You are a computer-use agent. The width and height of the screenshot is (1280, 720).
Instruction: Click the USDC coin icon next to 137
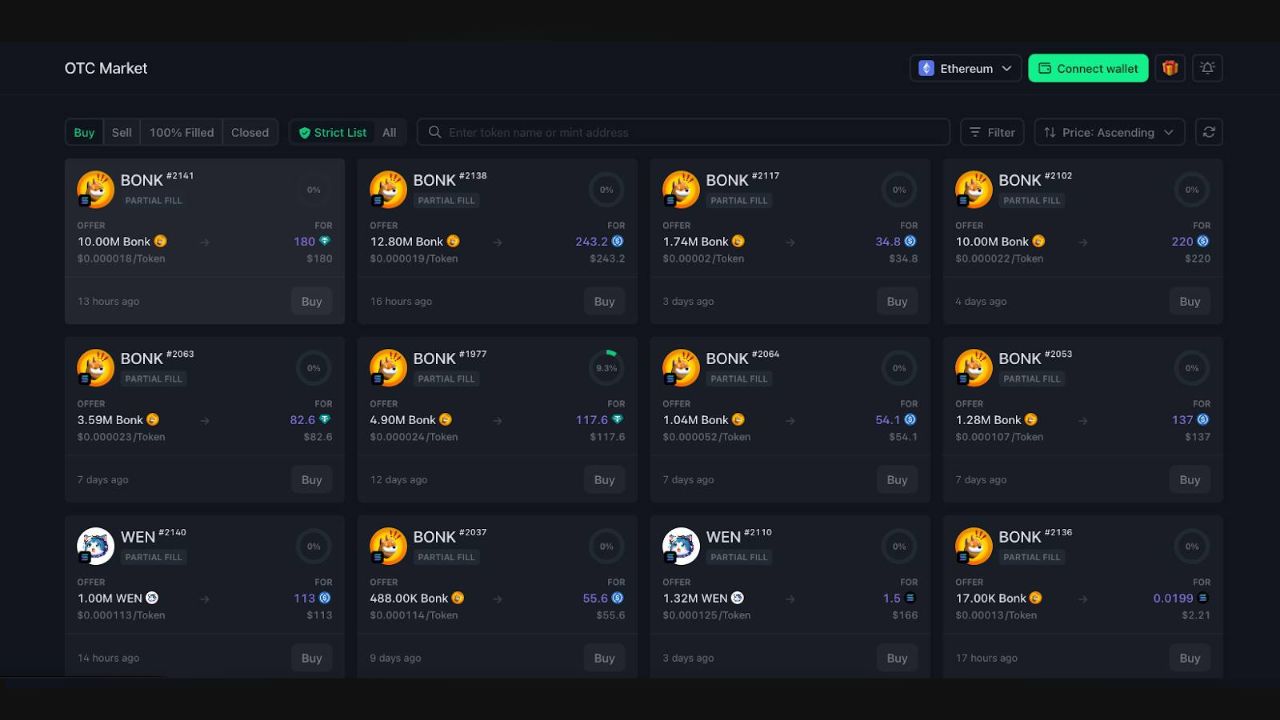click(x=1203, y=420)
